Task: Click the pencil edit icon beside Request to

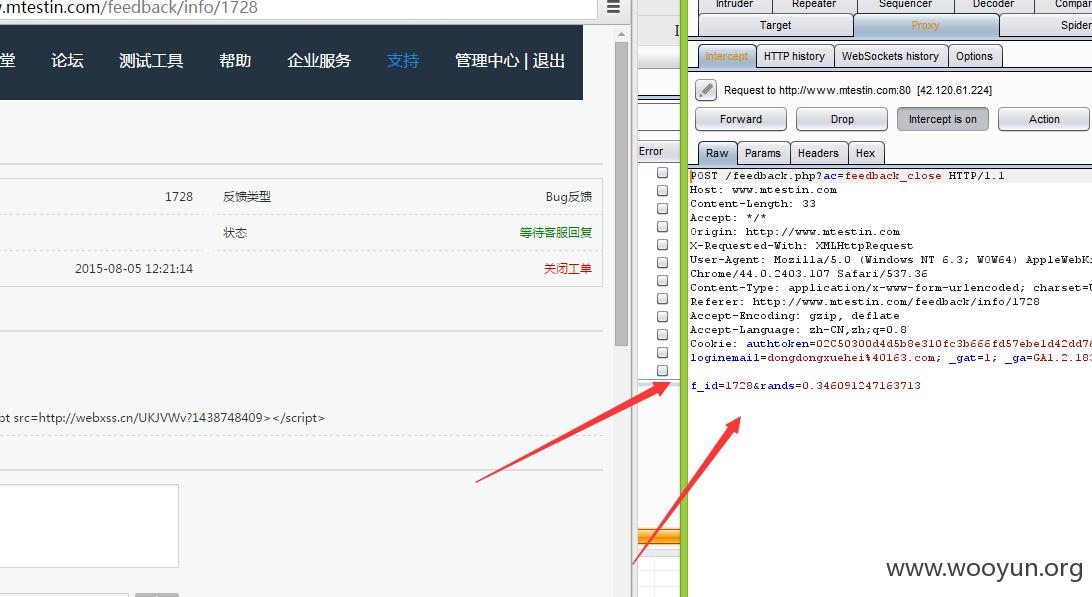Action: pyautogui.click(x=705, y=90)
